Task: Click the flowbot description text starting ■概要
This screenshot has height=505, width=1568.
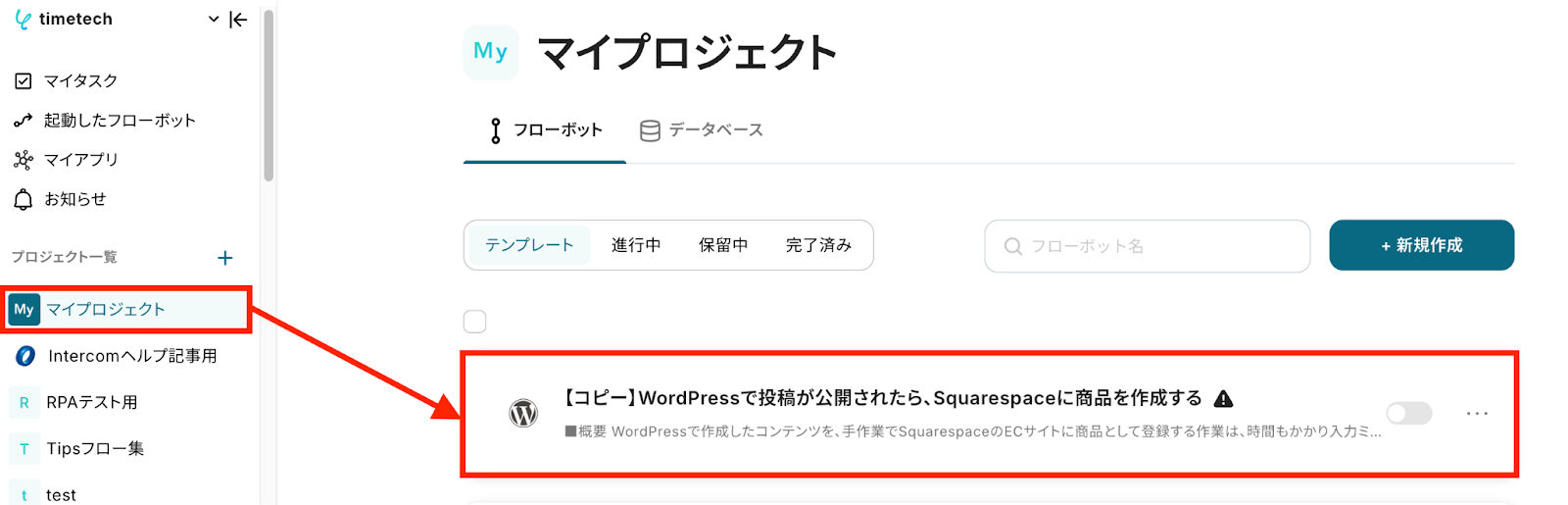Action: (973, 431)
